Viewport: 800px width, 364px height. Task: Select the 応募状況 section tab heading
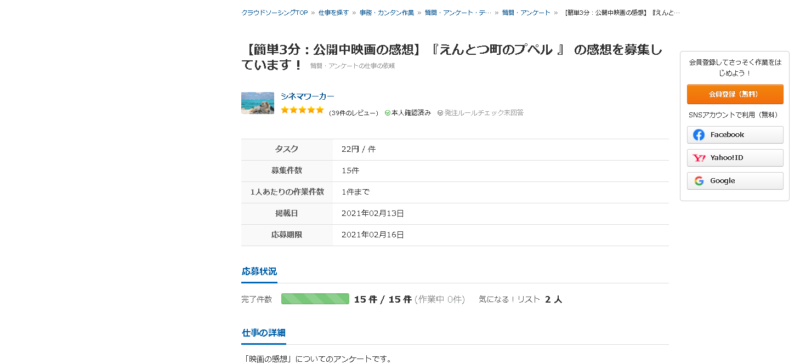click(259, 272)
